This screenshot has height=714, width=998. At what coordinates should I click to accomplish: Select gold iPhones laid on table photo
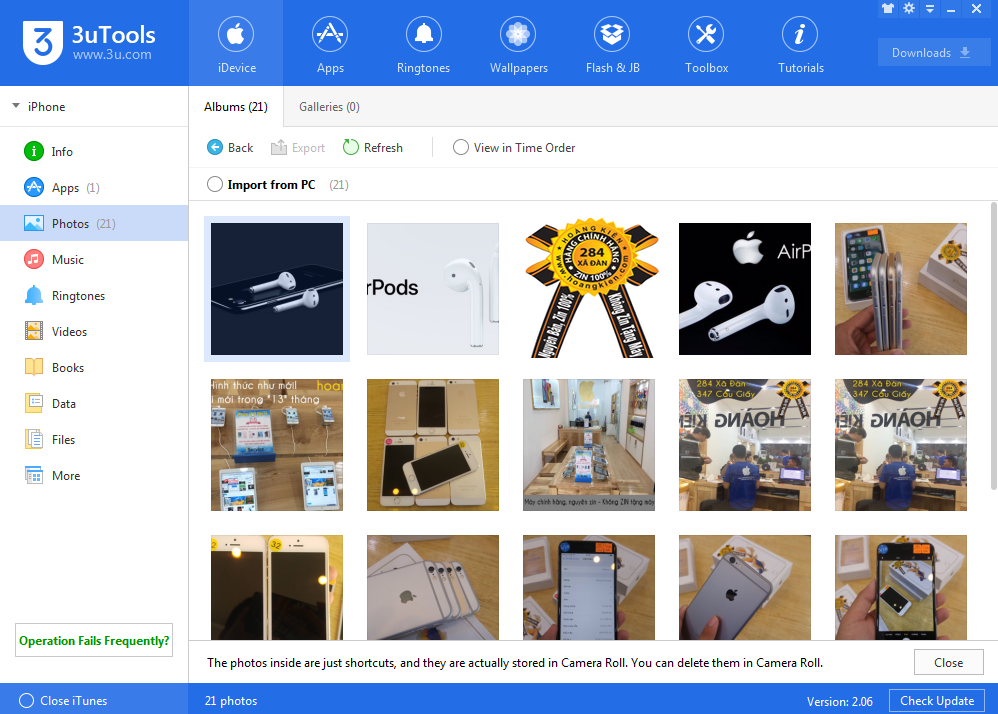point(433,445)
